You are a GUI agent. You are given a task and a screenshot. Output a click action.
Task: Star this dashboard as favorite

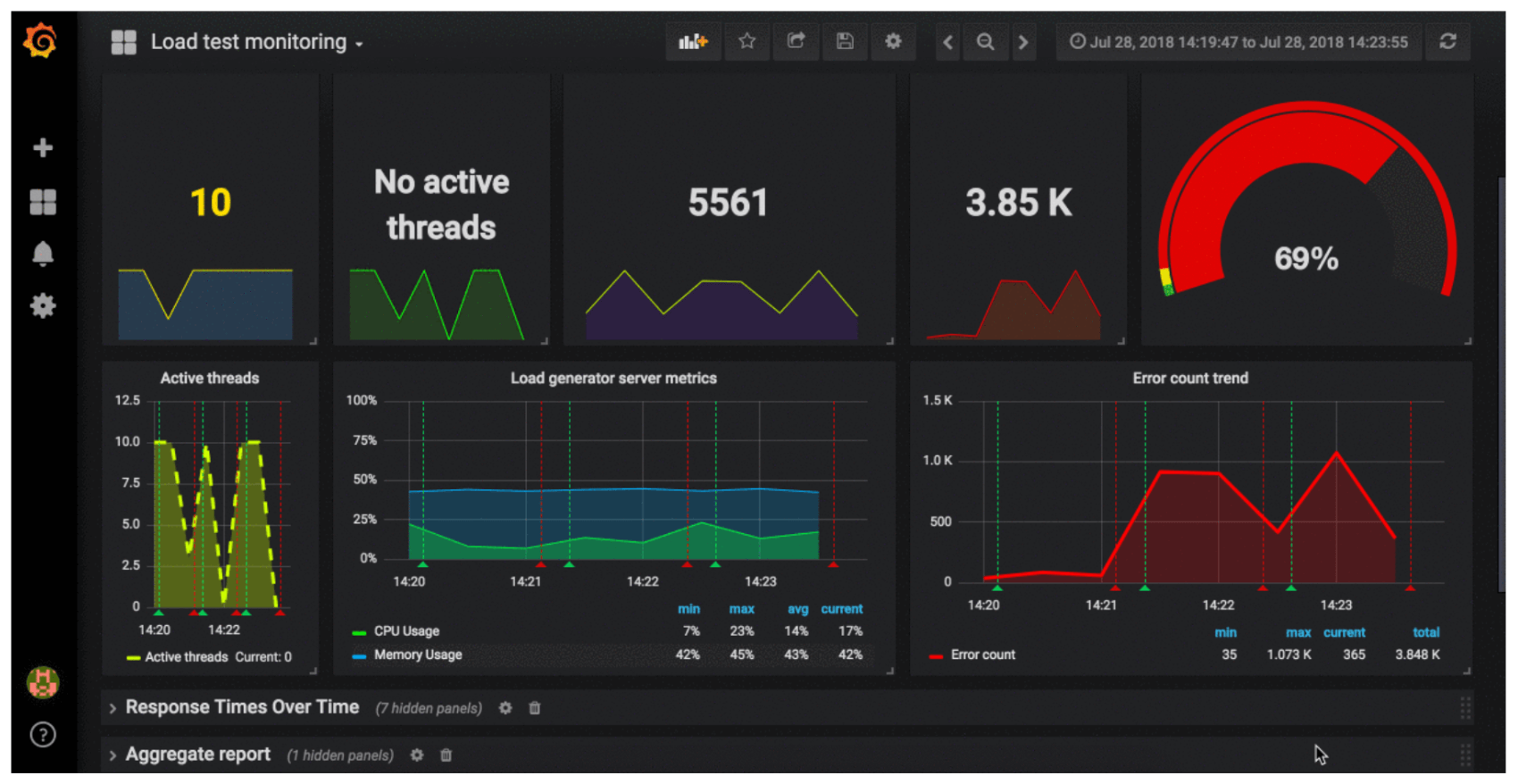(747, 42)
